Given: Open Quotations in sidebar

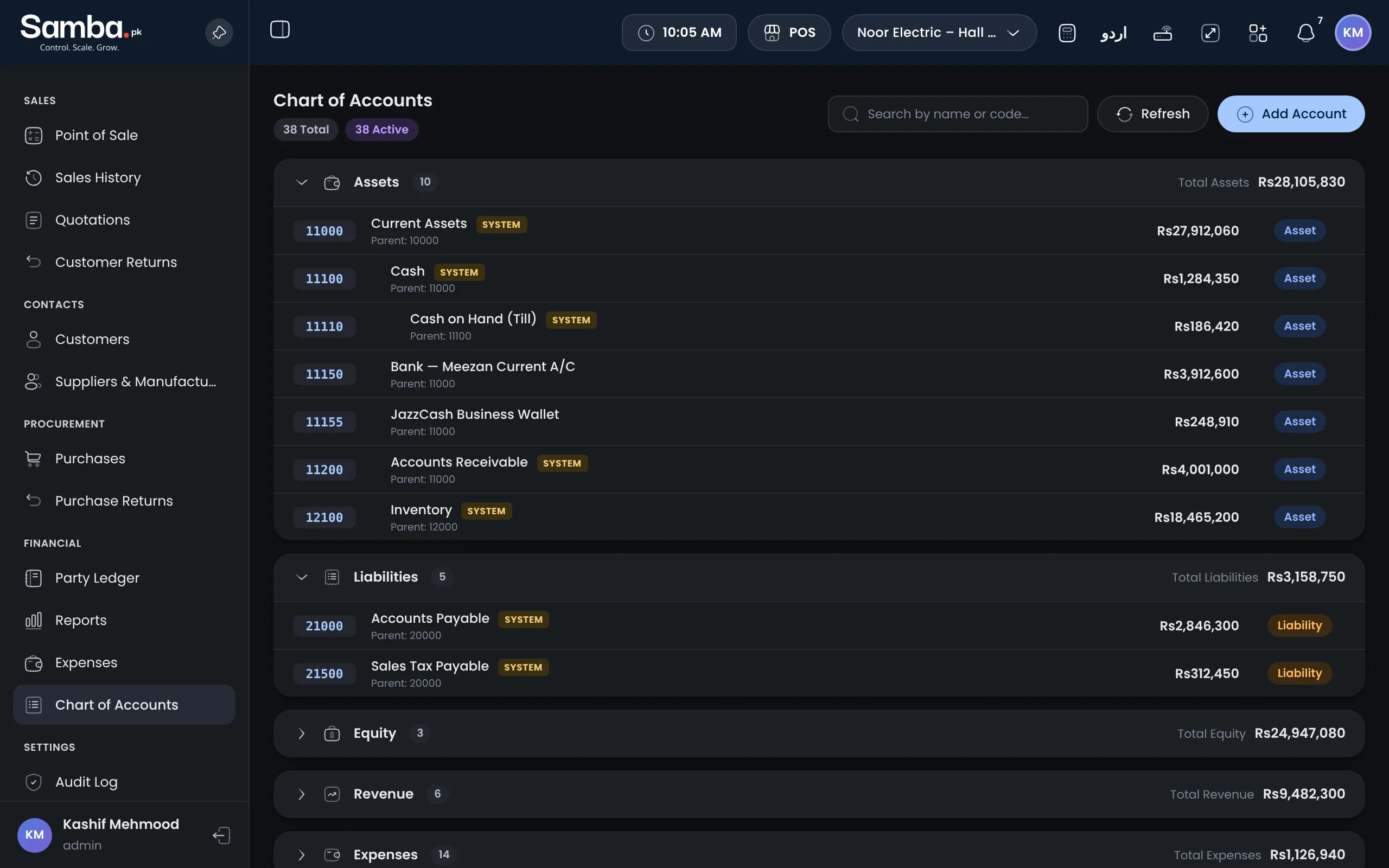Looking at the screenshot, I should 124,220.
